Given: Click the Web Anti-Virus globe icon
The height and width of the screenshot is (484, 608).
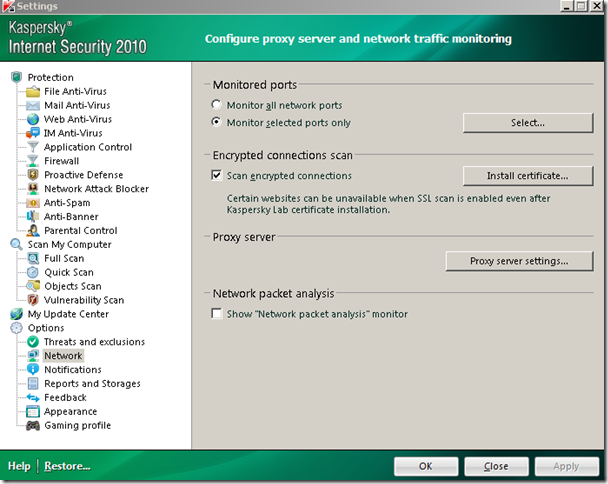Looking at the screenshot, I should 33,119.
